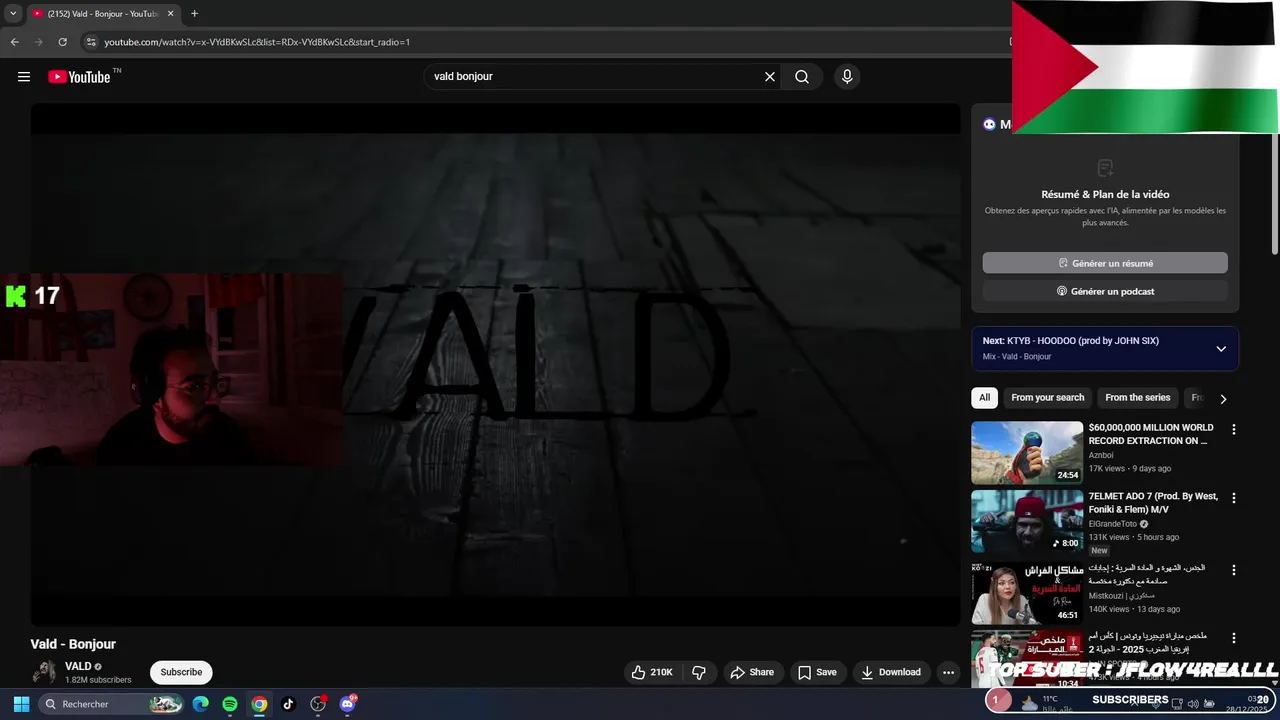The height and width of the screenshot is (720, 1280).
Task: Open options menu for Mistkouzi video
Action: click(x=1233, y=569)
